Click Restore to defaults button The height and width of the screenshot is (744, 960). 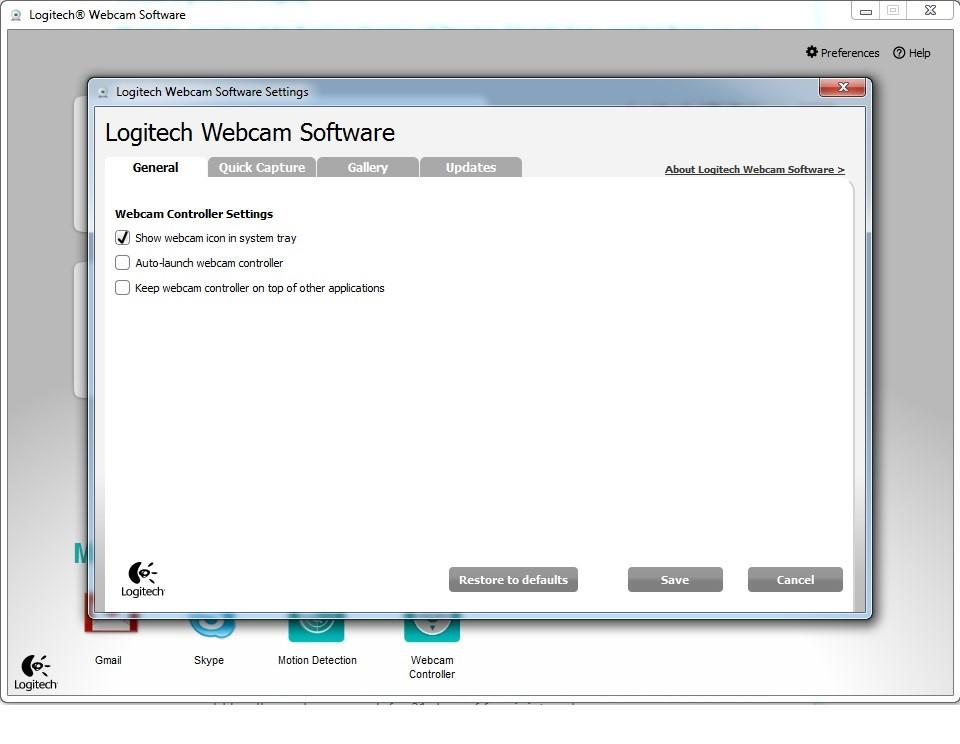click(513, 579)
